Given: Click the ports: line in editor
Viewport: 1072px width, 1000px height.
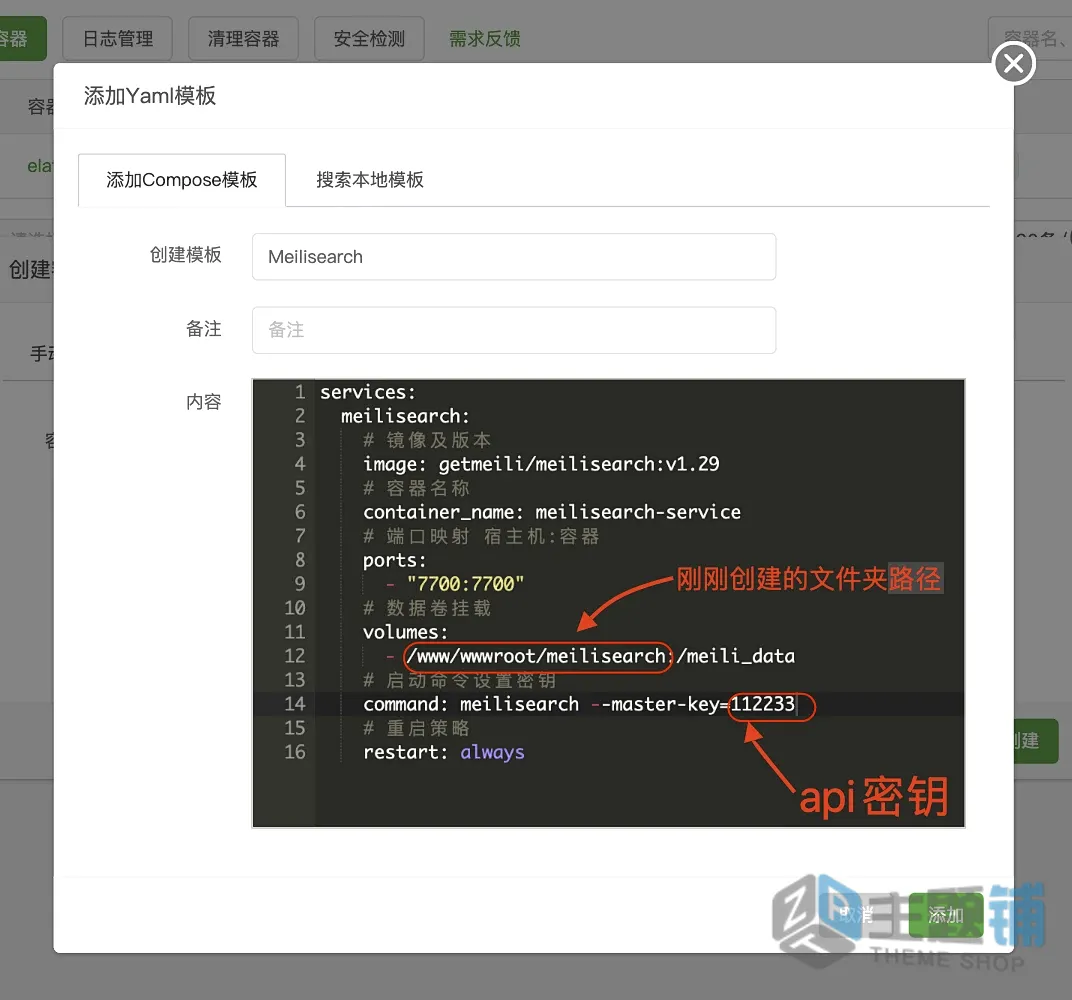Looking at the screenshot, I should [394, 560].
